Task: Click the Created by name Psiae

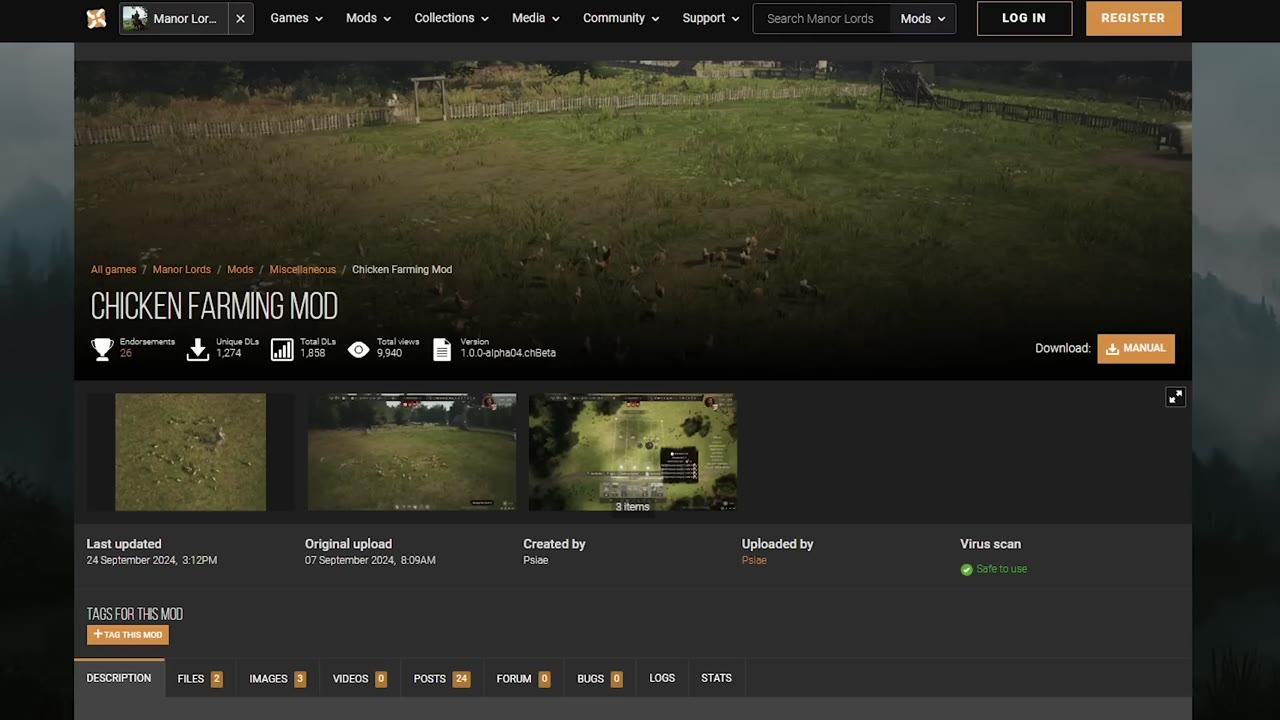Action: (x=536, y=560)
